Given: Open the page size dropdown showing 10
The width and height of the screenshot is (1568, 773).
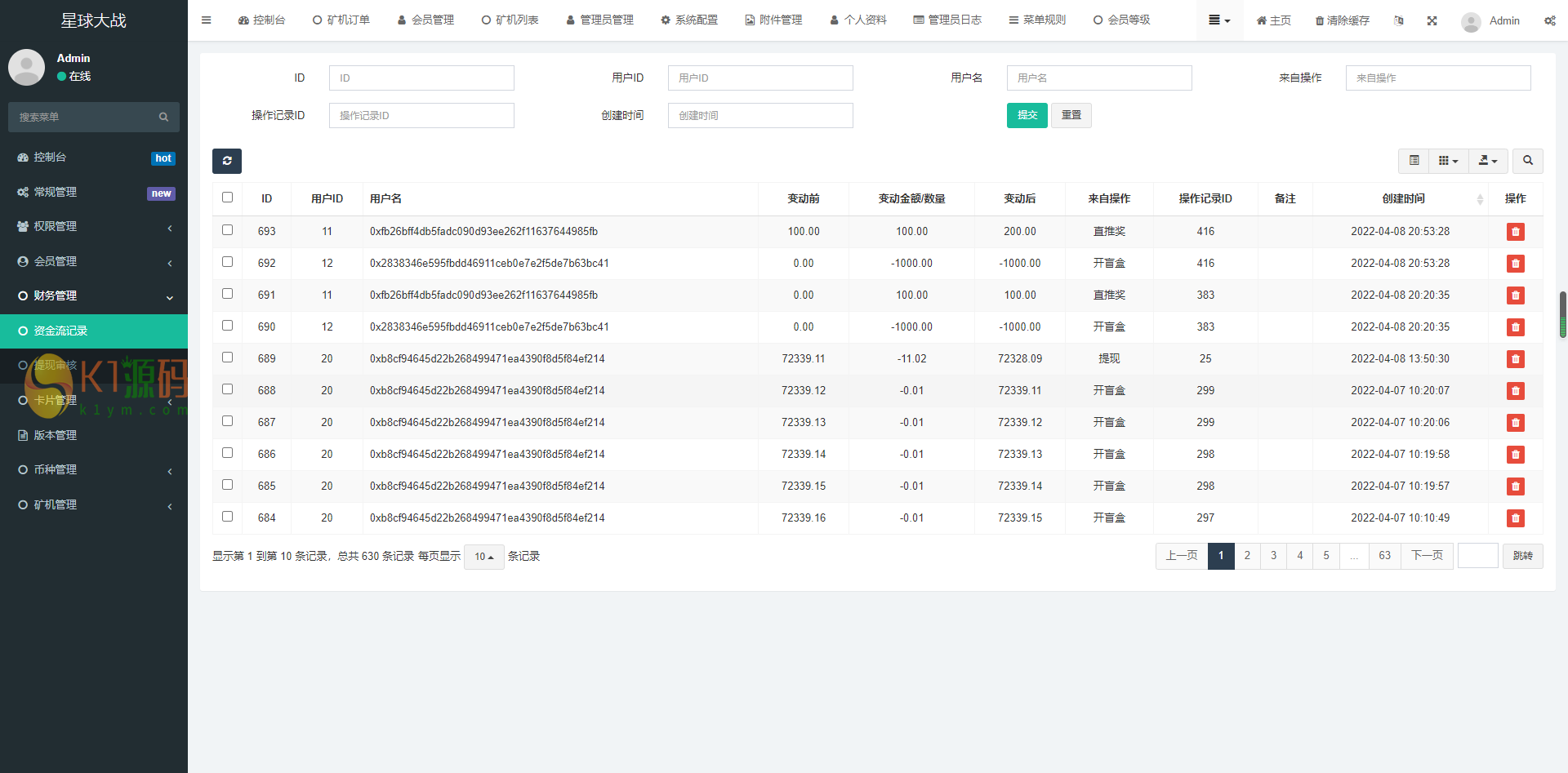Looking at the screenshot, I should click(x=483, y=557).
